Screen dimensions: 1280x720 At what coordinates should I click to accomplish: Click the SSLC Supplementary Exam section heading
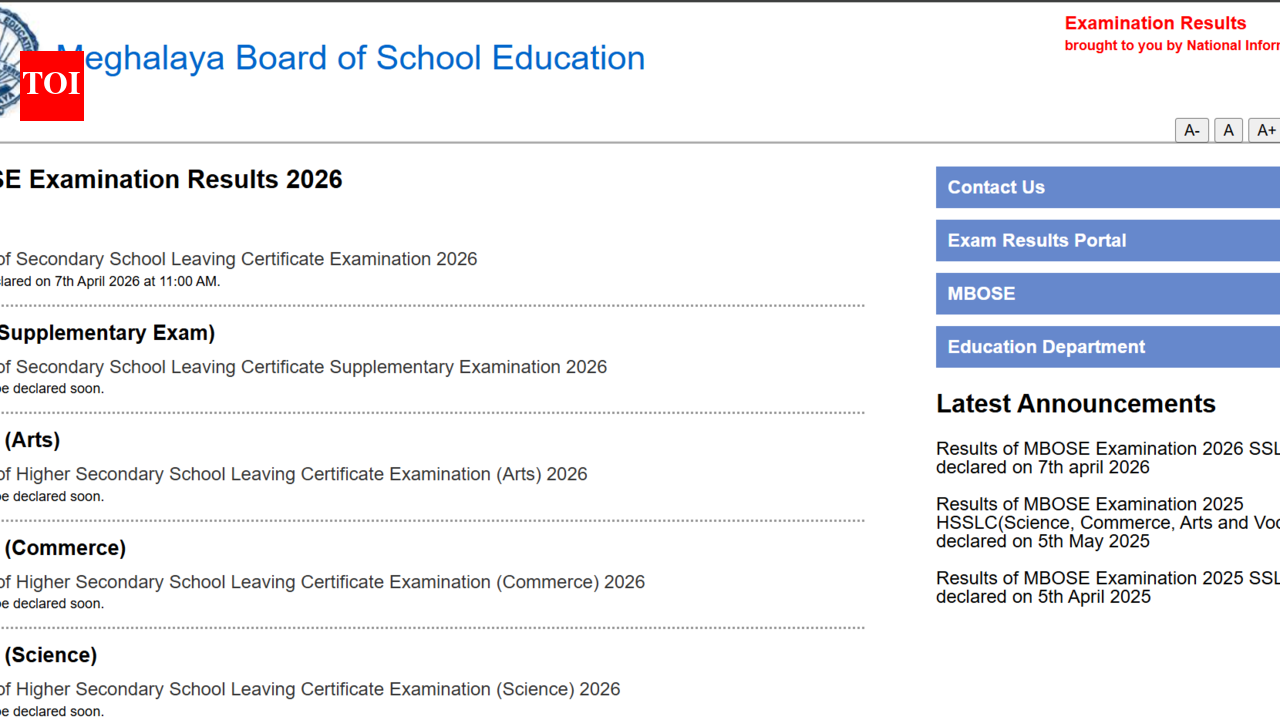tap(108, 332)
